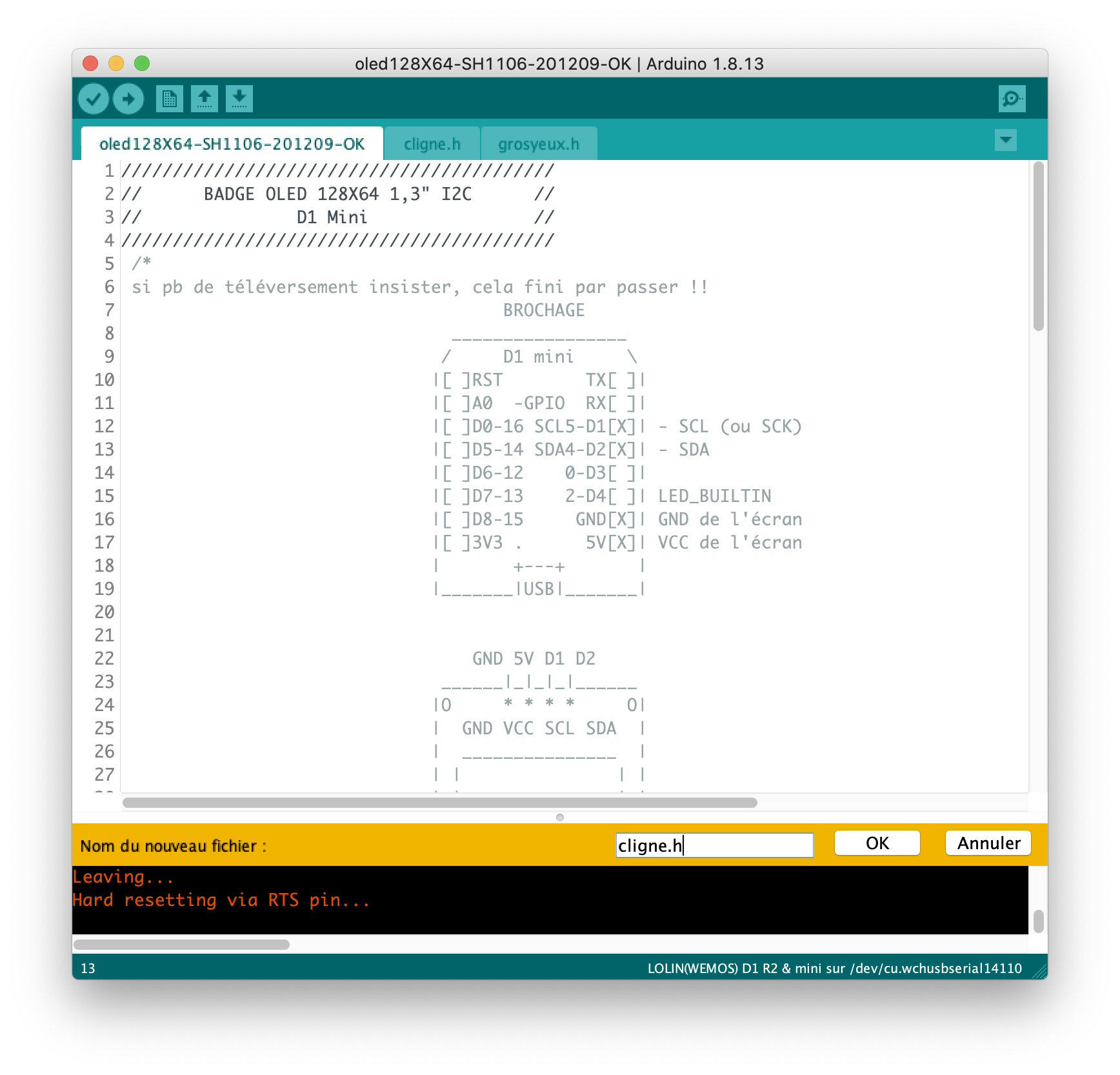Image resolution: width=1120 pixels, height=1075 pixels.
Task: Click the resize grip in status bar corner
Action: click(x=1039, y=970)
